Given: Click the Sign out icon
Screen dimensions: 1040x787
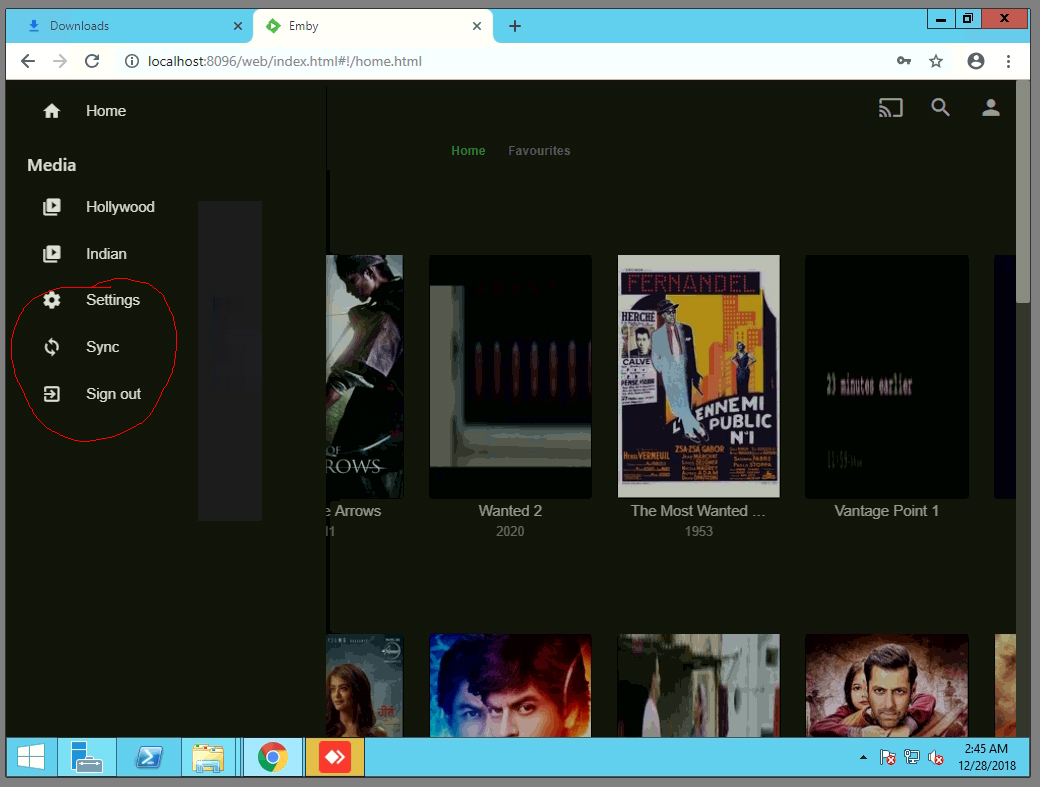Looking at the screenshot, I should [52, 394].
